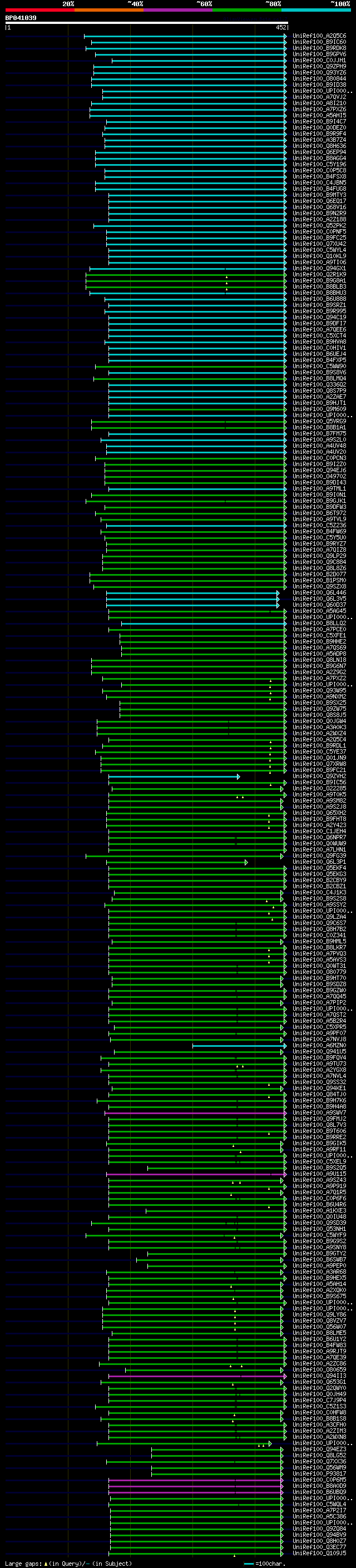Open hit UniRef100_A2Q5C6
The width and height of the screenshot is (356, 1568).
[x=319, y=37]
